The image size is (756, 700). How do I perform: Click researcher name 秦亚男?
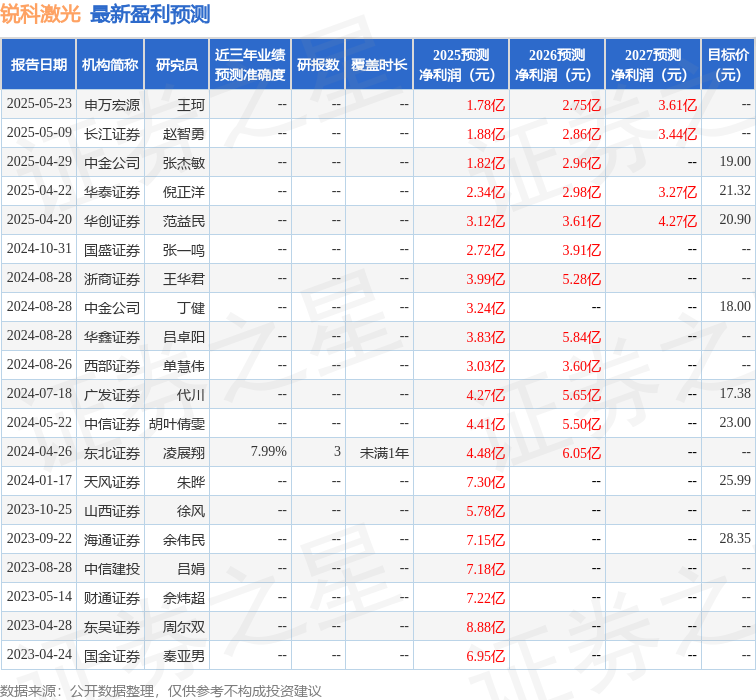184,656
